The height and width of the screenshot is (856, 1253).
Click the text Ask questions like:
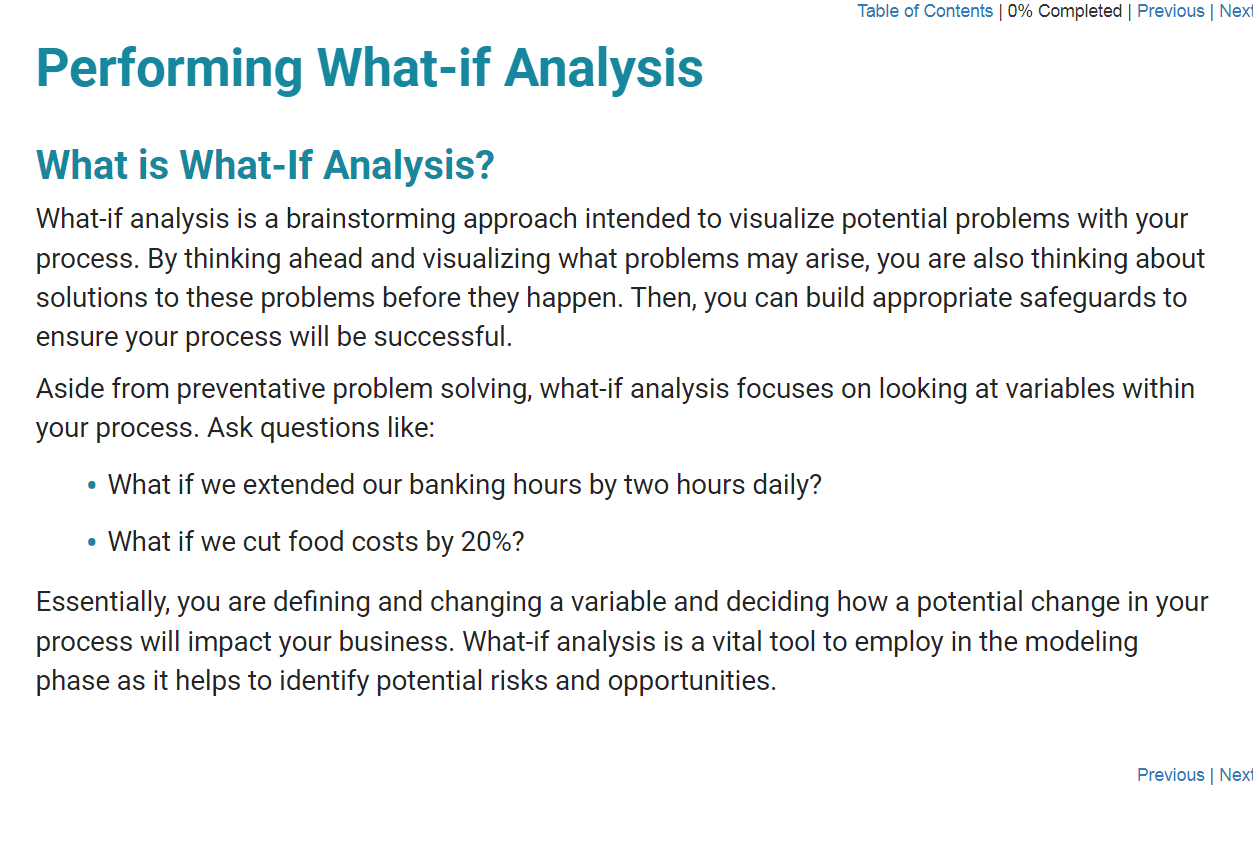[321, 429]
